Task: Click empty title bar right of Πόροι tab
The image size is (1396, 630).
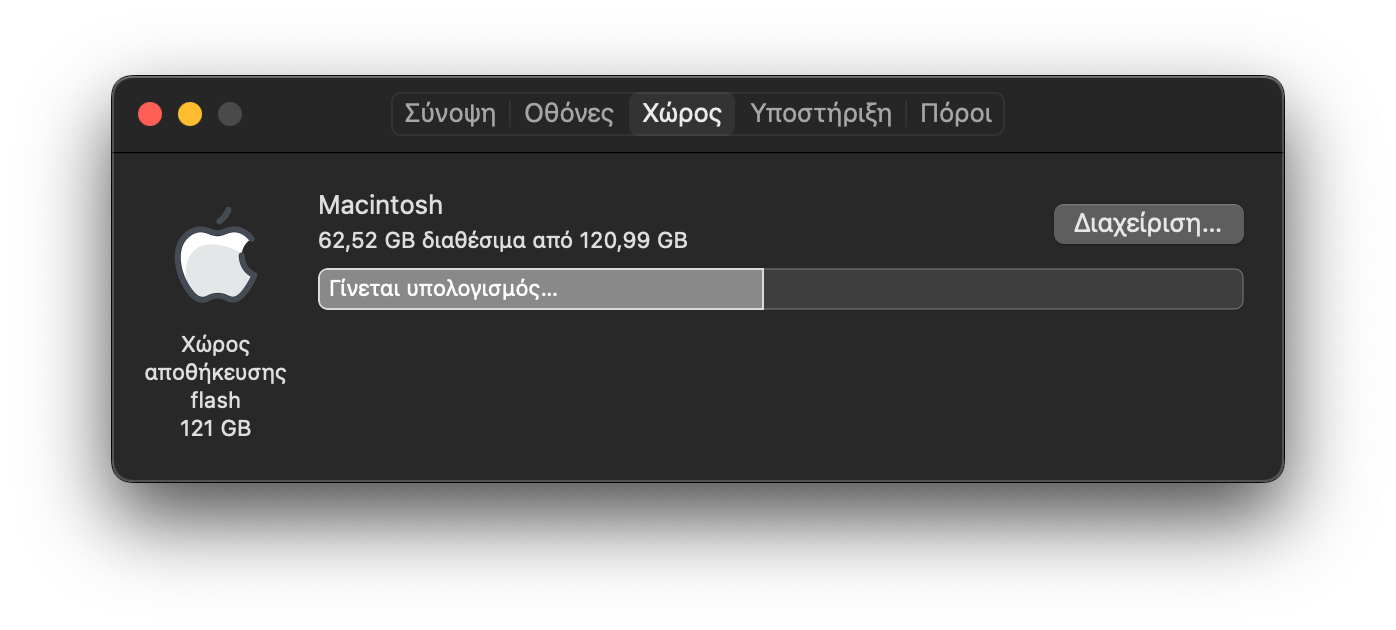Action: tap(1140, 114)
